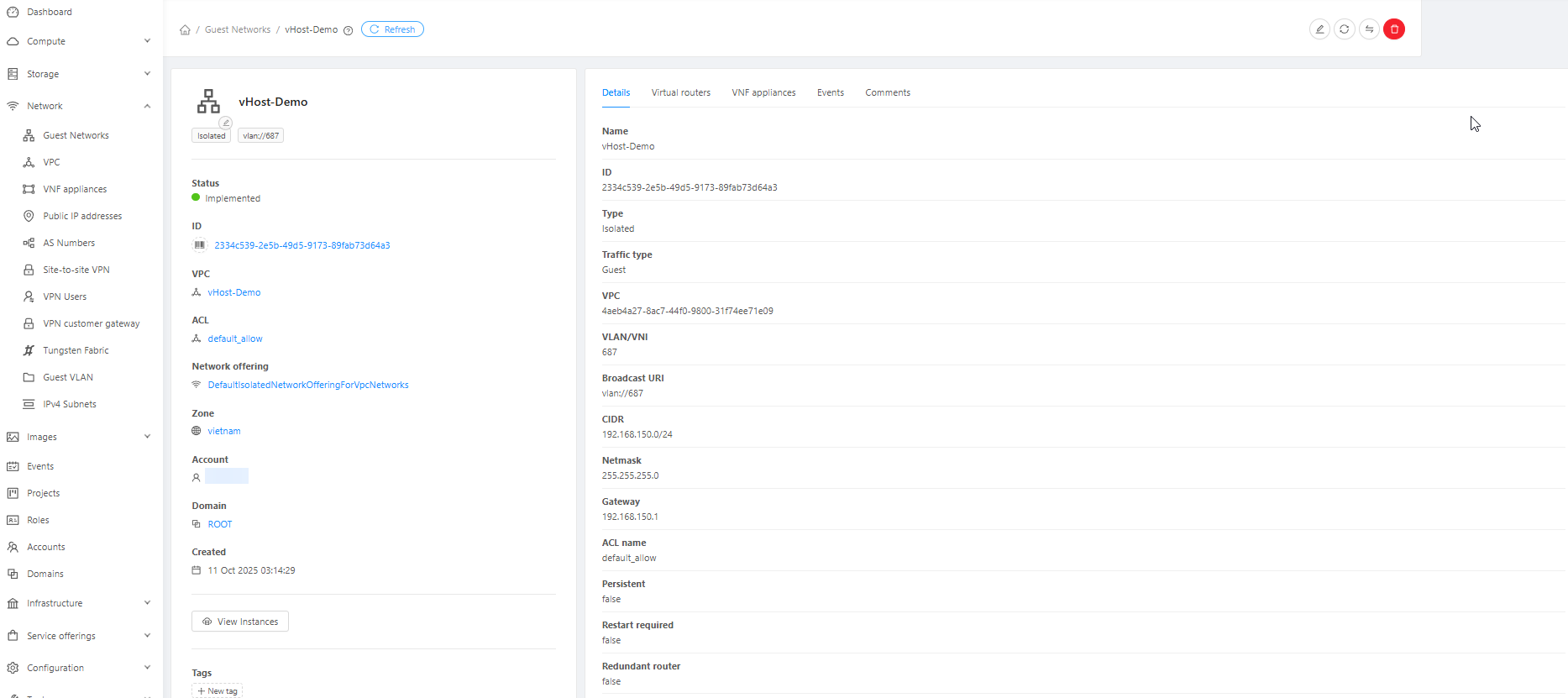This screenshot has width=1568, height=698.
Task: Open the default_allow ACL link
Action: (x=235, y=339)
